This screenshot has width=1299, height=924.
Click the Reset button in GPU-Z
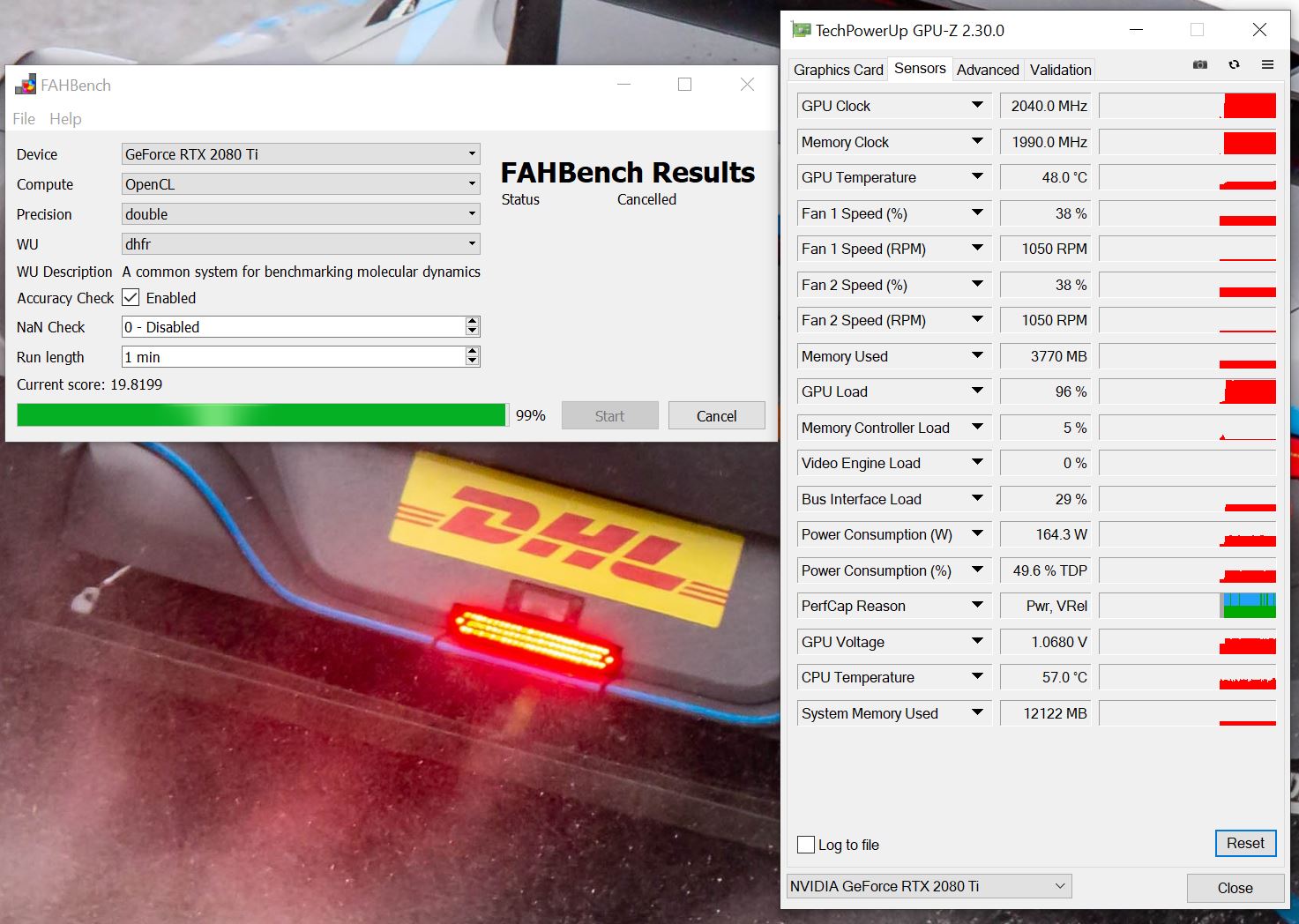1245,843
